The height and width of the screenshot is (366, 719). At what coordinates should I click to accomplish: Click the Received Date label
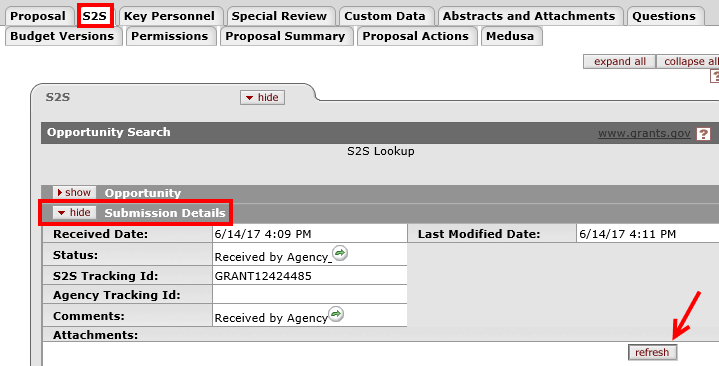(100, 234)
